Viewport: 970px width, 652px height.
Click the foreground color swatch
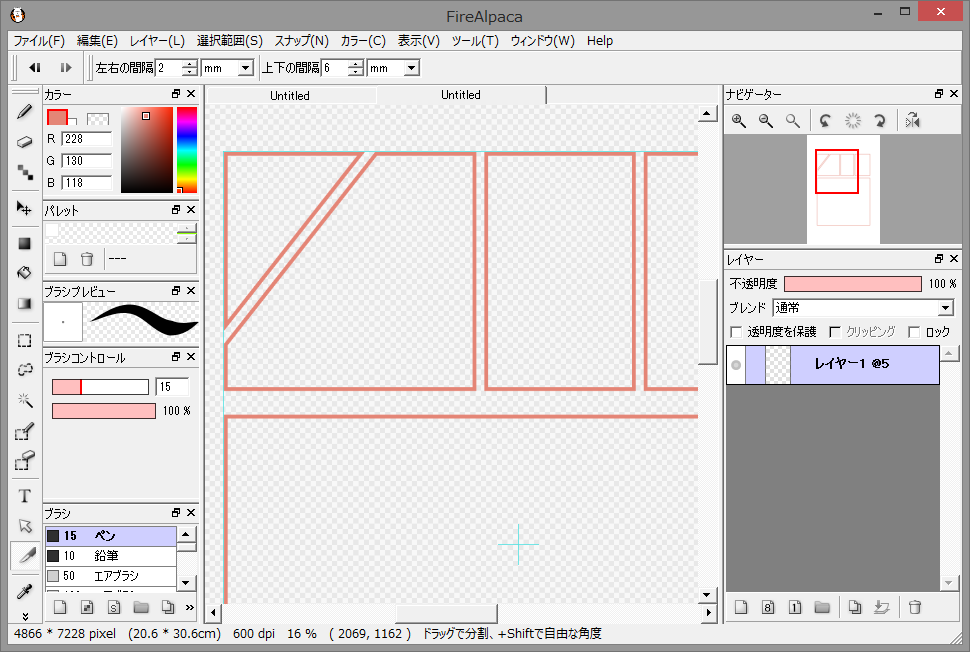click(57, 117)
